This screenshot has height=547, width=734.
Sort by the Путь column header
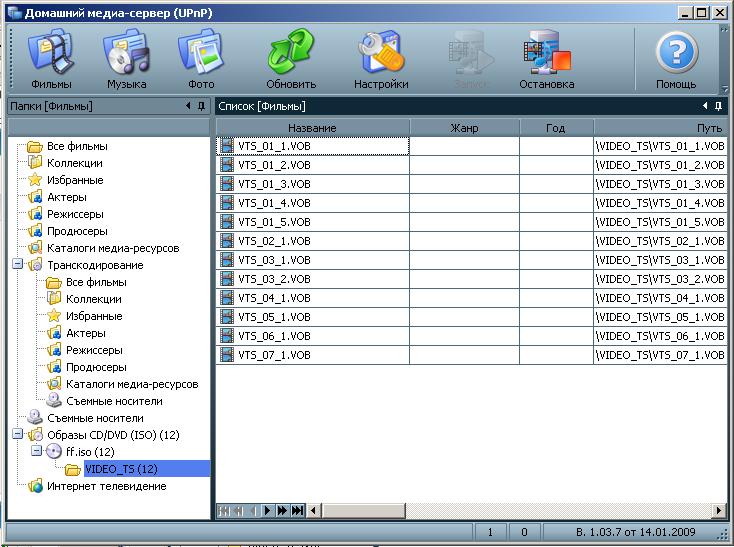[x=660, y=128]
